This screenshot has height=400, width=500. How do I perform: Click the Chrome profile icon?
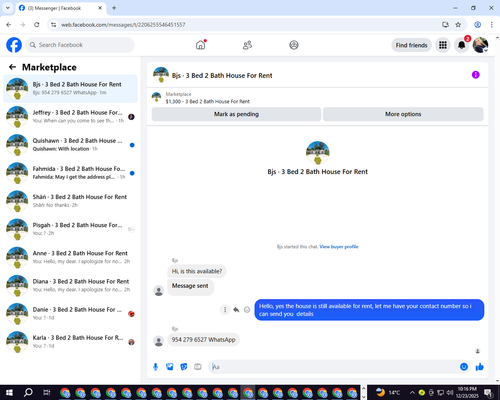pos(477,25)
